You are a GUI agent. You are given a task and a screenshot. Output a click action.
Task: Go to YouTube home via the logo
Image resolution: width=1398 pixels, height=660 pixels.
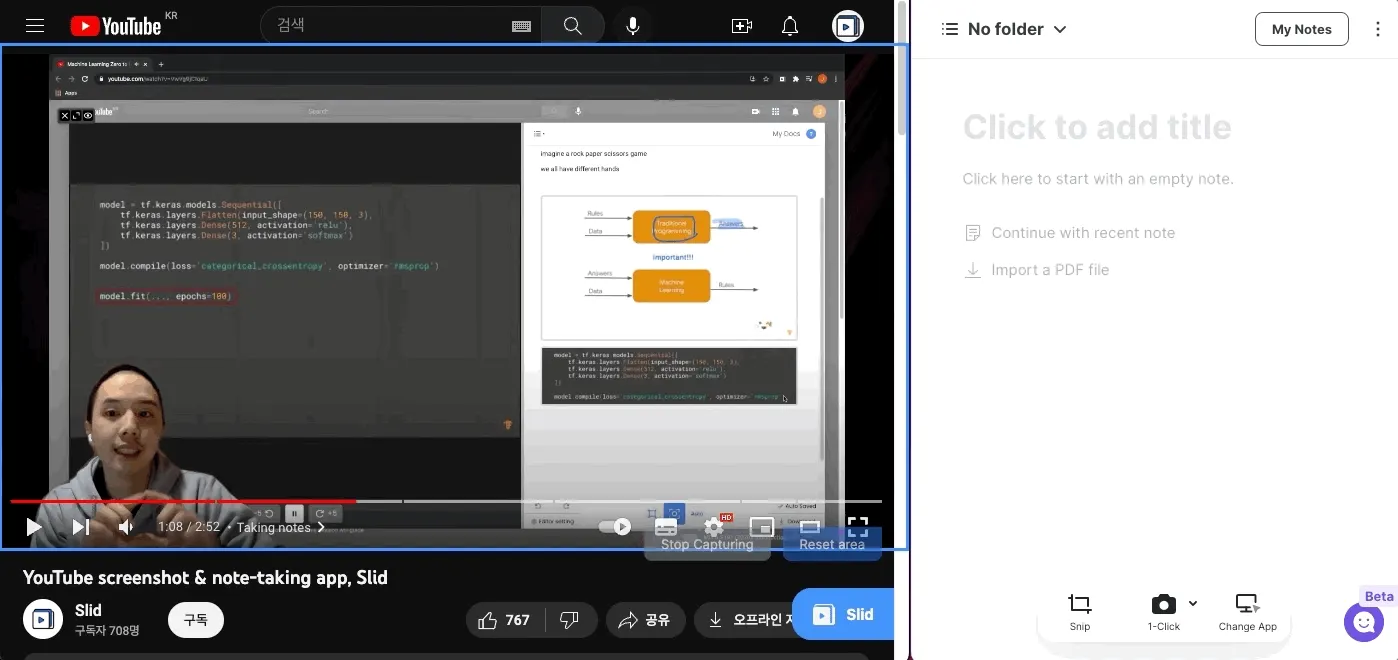point(116,26)
